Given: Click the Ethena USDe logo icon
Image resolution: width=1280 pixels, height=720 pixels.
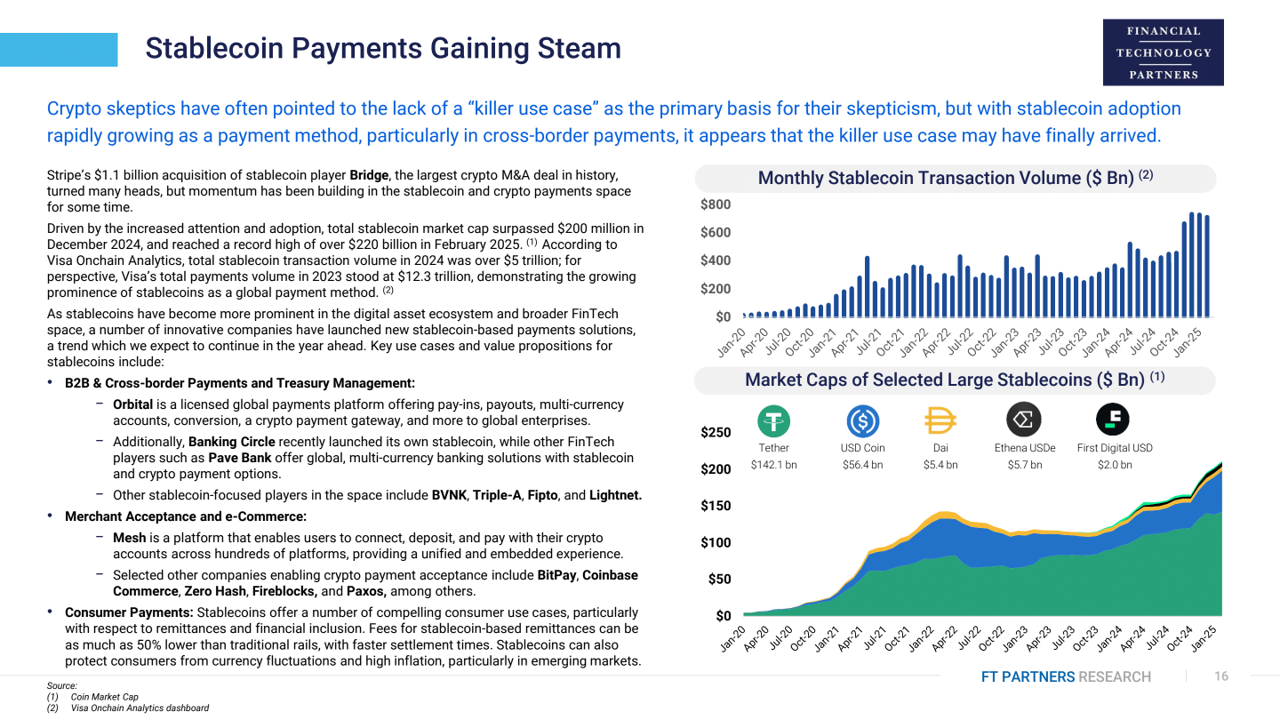Looking at the screenshot, I should [1023, 420].
